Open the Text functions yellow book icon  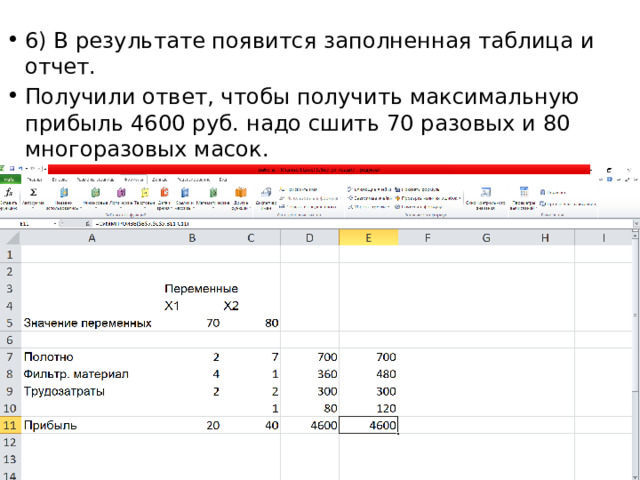click(145, 192)
